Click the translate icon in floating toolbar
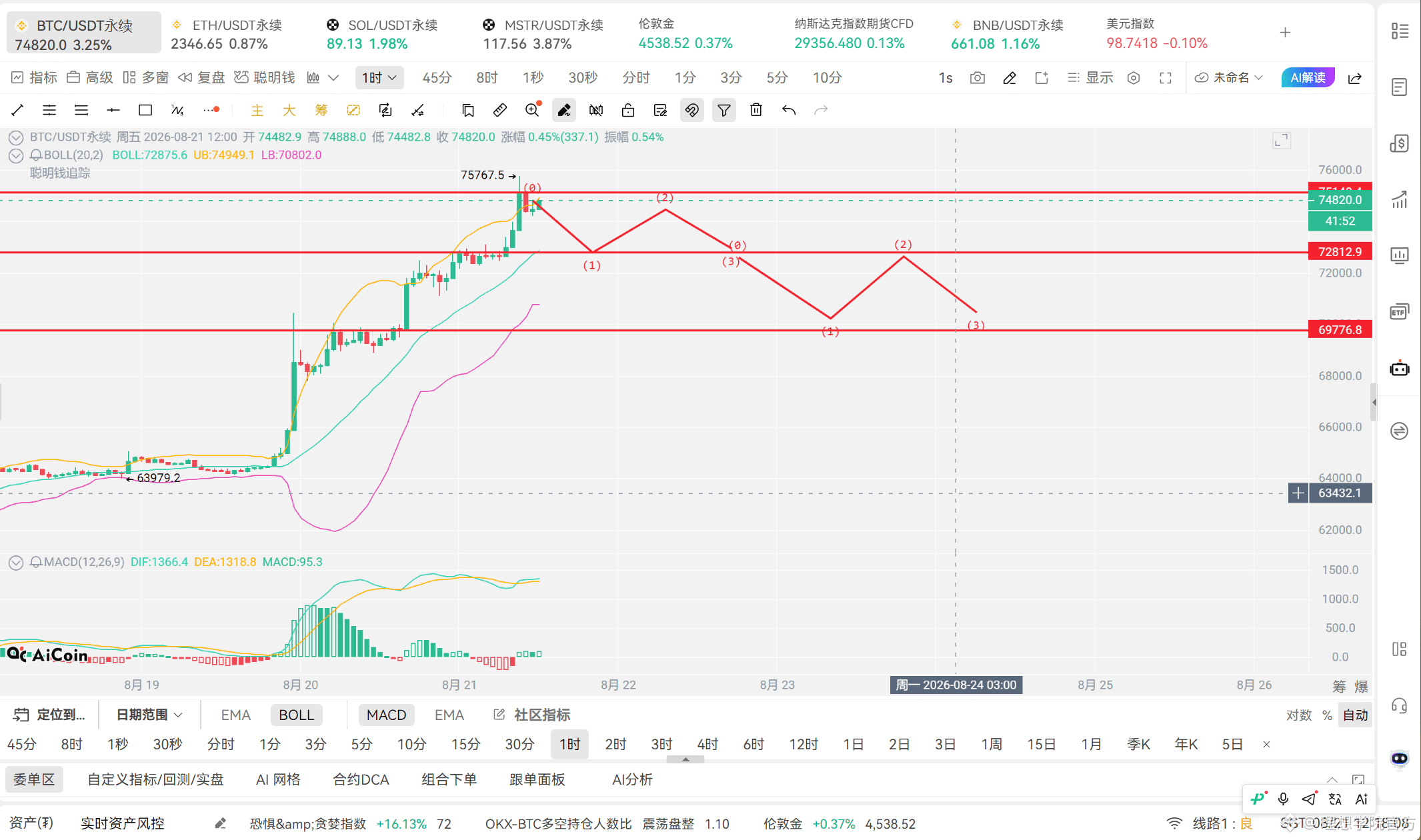The image size is (1421, 840). [1335, 799]
